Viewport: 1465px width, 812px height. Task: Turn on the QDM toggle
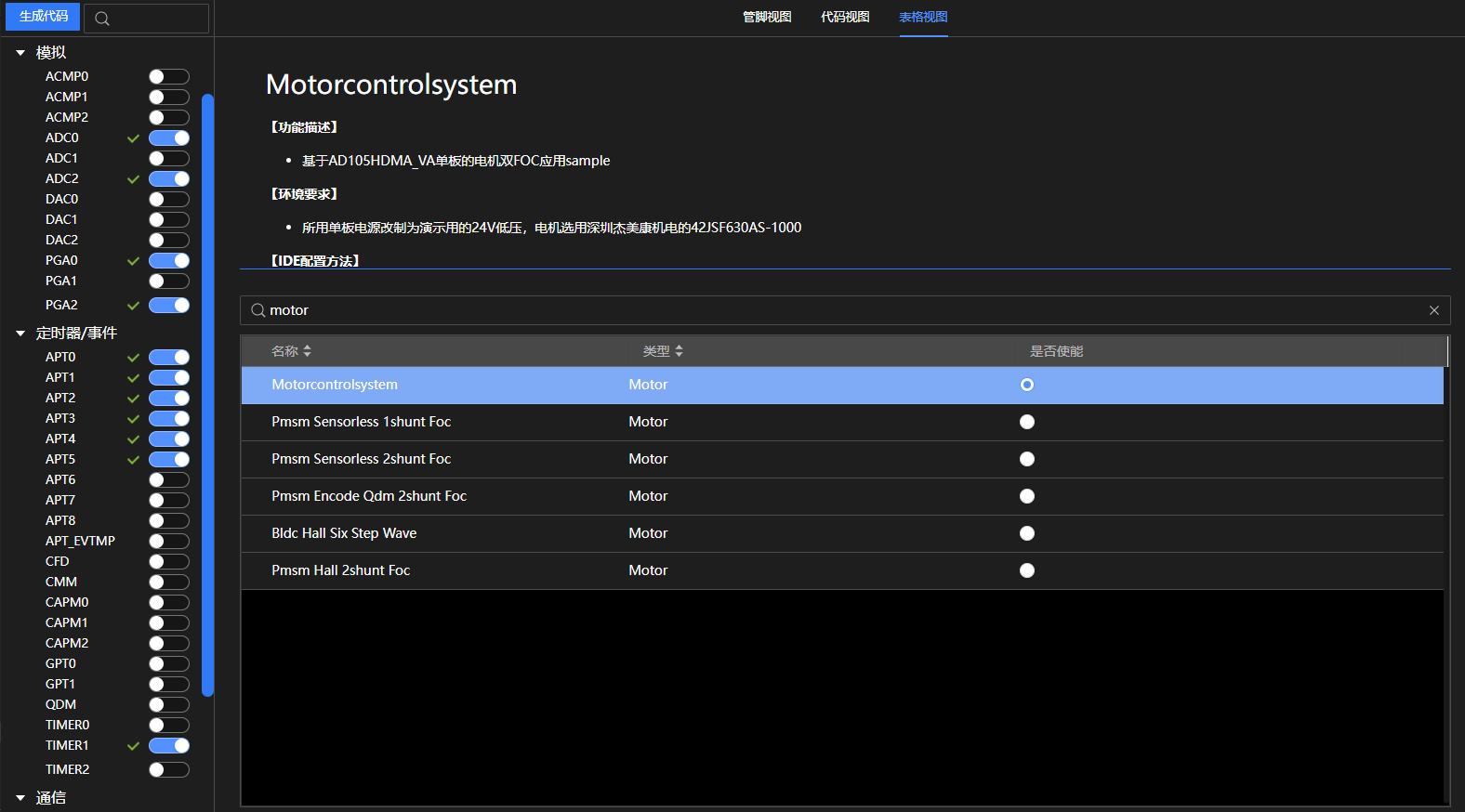point(168,705)
